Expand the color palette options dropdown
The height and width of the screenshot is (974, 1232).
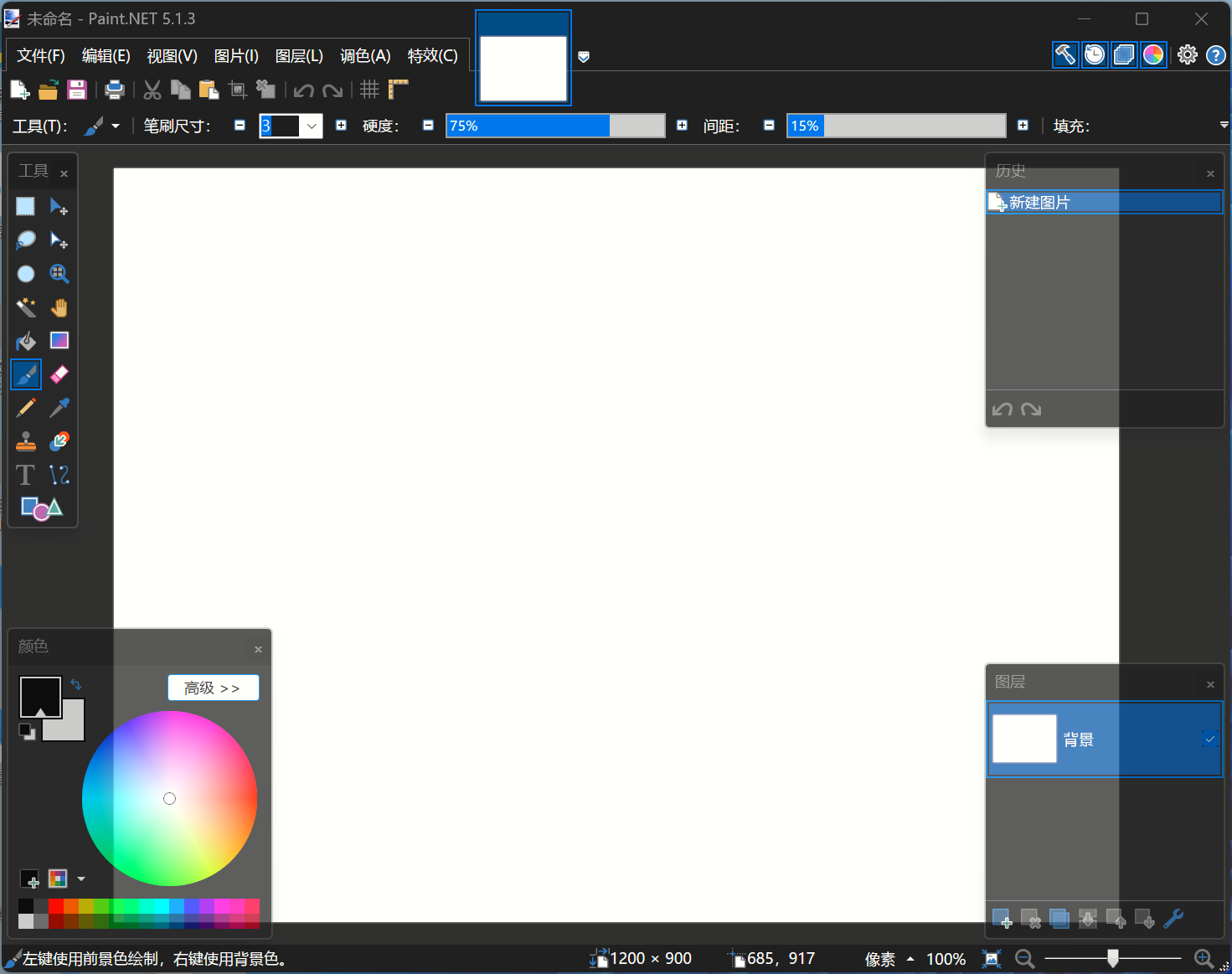81,879
